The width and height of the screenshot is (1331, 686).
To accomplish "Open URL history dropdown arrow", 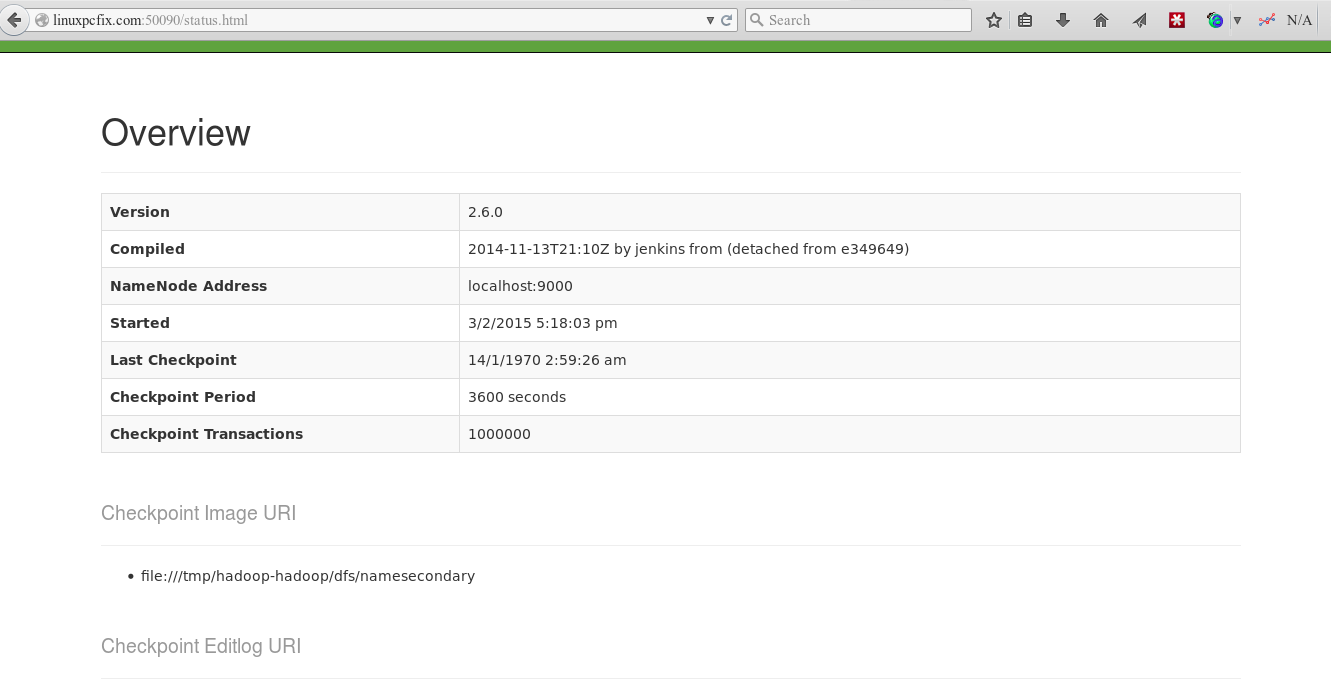I will pyautogui.click(x=710, y=20).
